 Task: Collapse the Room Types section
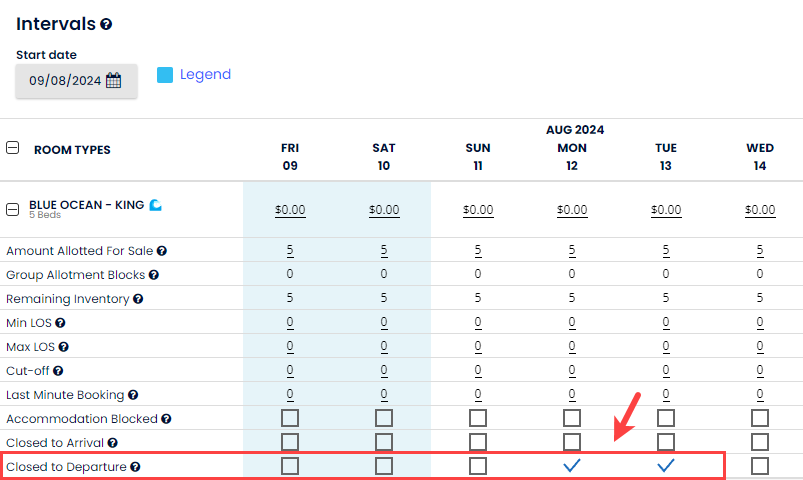coord(13,148)
